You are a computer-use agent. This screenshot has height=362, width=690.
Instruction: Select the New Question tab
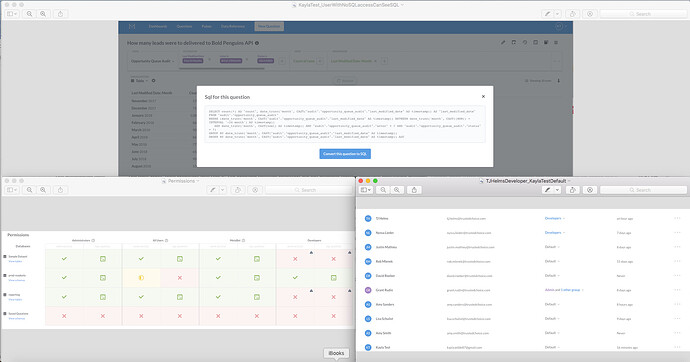click(x=269, y=26)
